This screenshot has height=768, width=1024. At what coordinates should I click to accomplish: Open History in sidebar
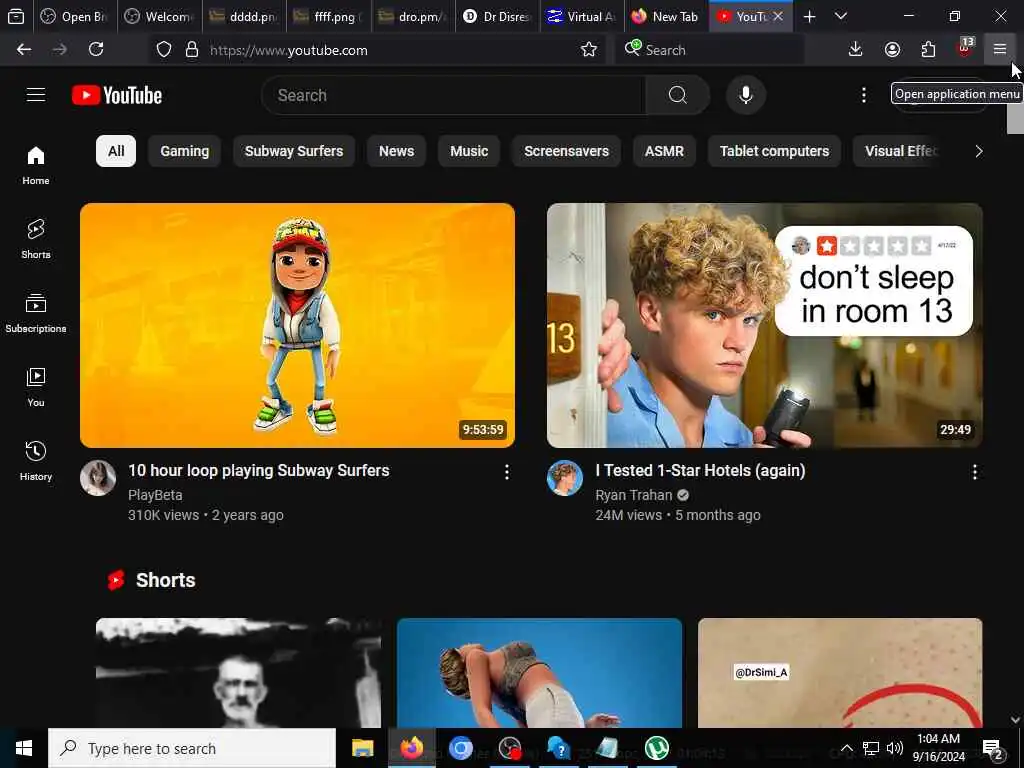(x=36, y=461)
